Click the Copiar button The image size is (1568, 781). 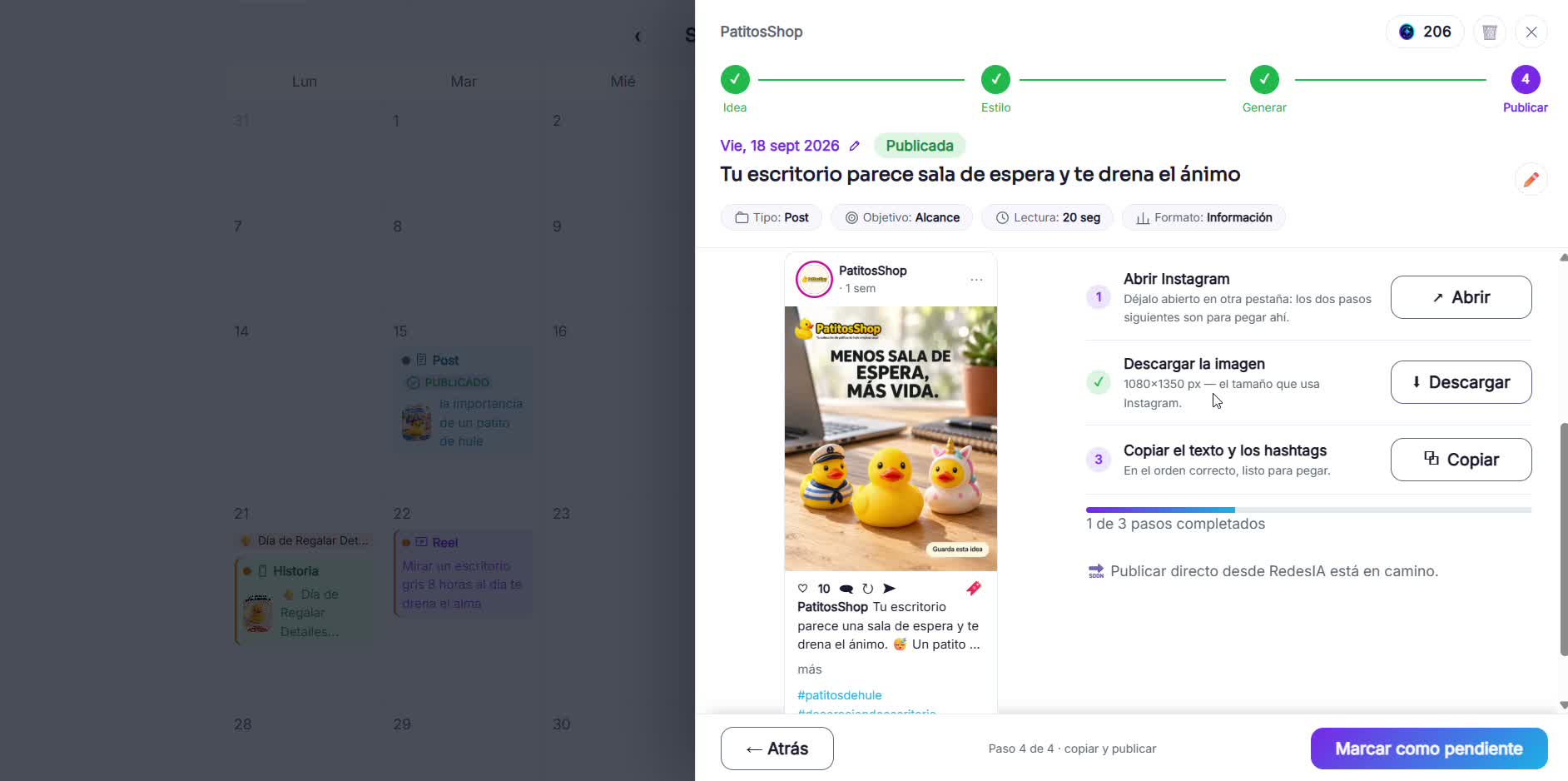pos(1461,460)
